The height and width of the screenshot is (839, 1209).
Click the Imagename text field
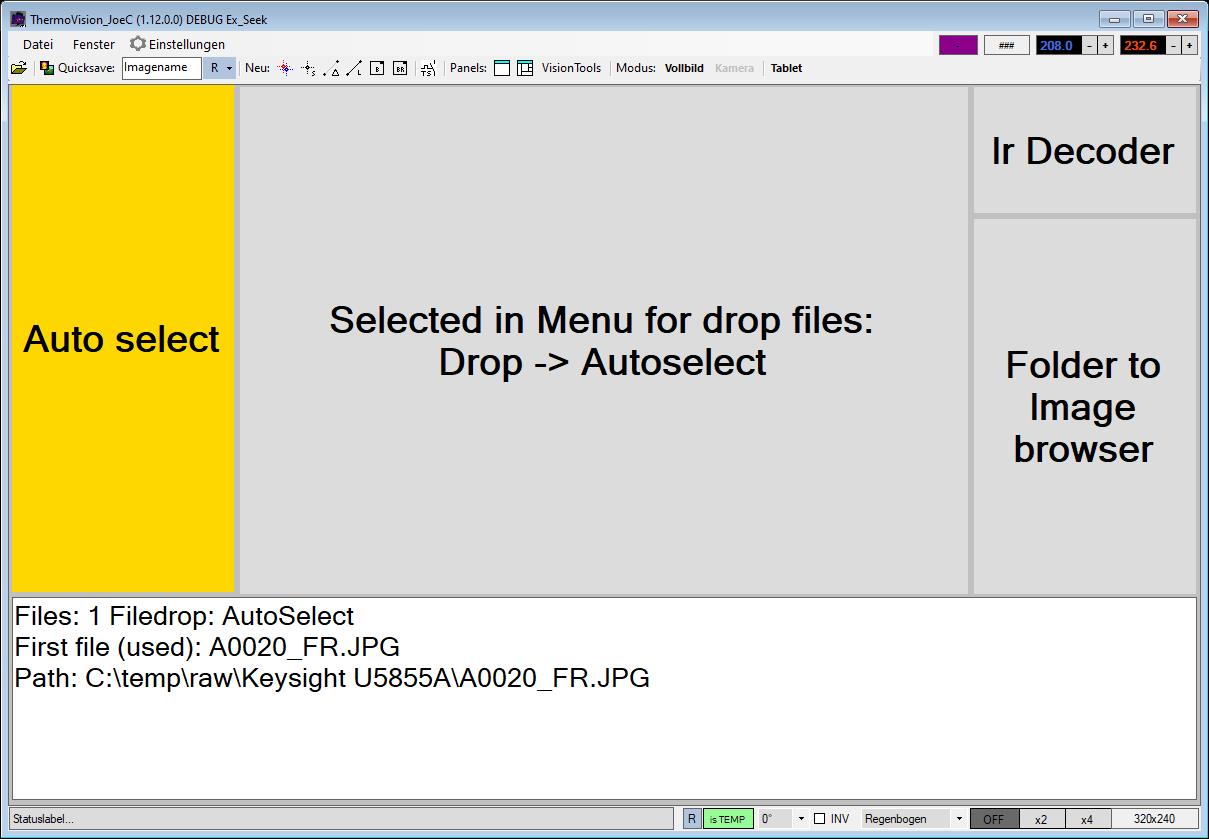(161, 68)
